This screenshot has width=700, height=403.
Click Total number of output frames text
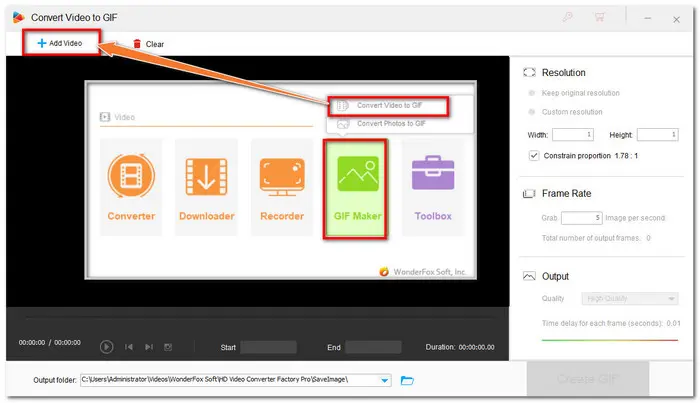click(596, 238)
